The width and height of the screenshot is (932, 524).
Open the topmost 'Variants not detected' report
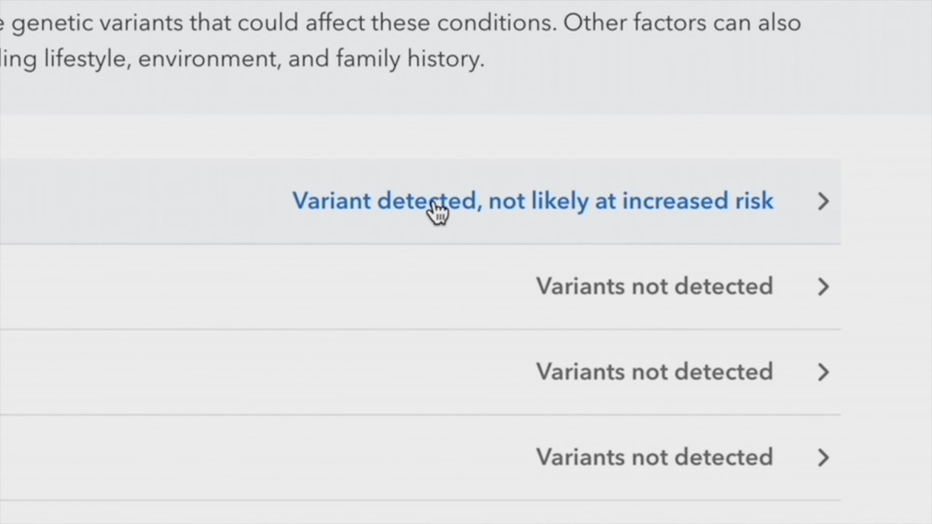coord(654,286)
